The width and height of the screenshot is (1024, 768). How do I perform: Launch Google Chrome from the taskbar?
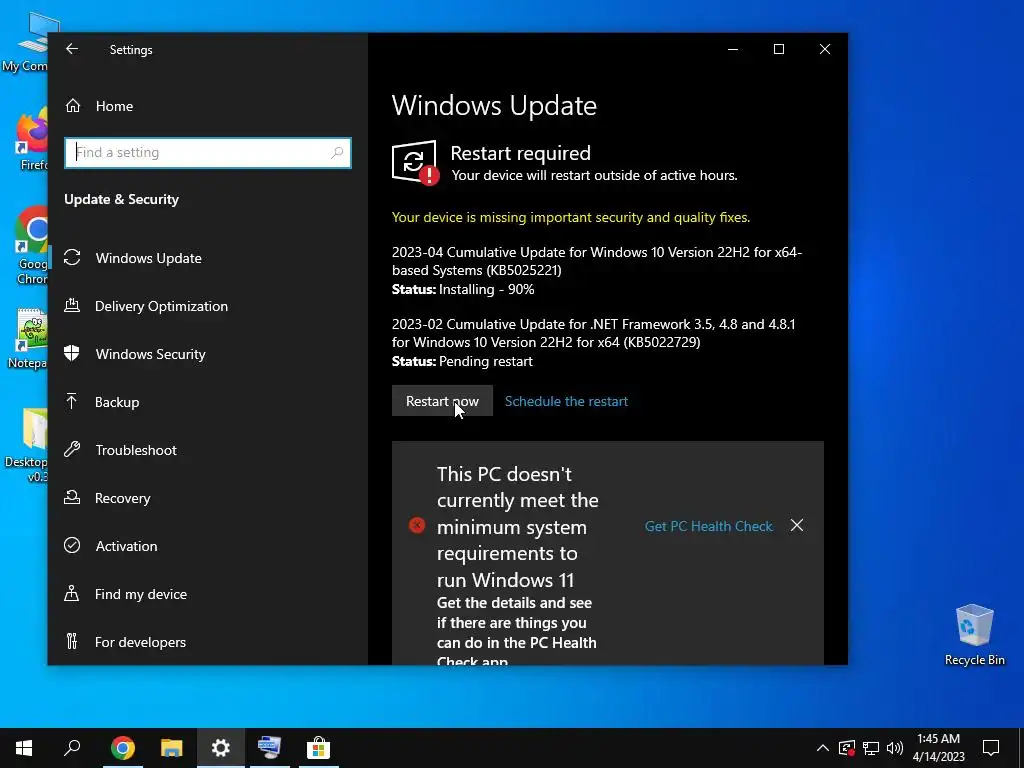(x=123, y=748)
